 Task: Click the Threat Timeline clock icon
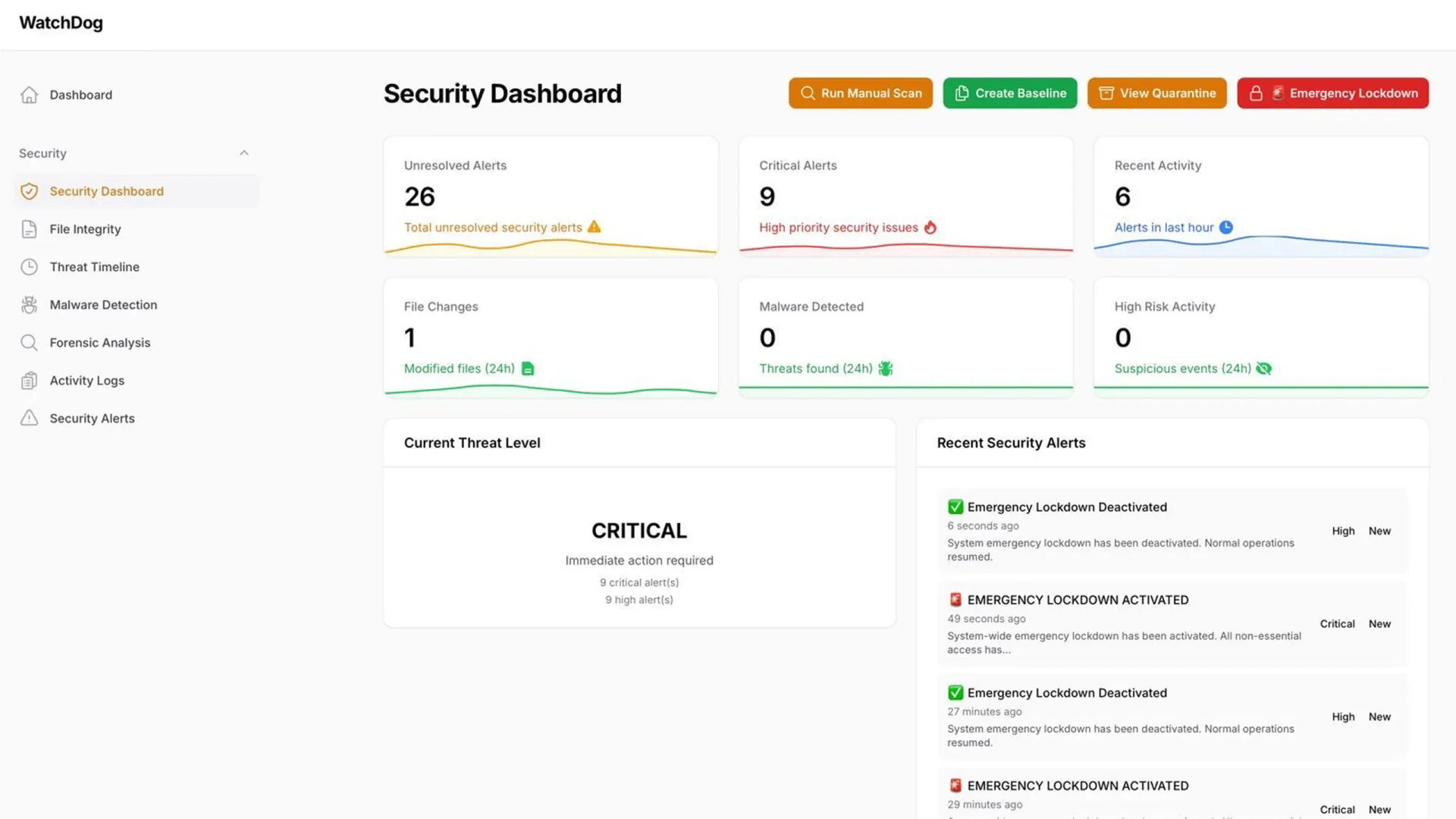[x=29, y=267]
